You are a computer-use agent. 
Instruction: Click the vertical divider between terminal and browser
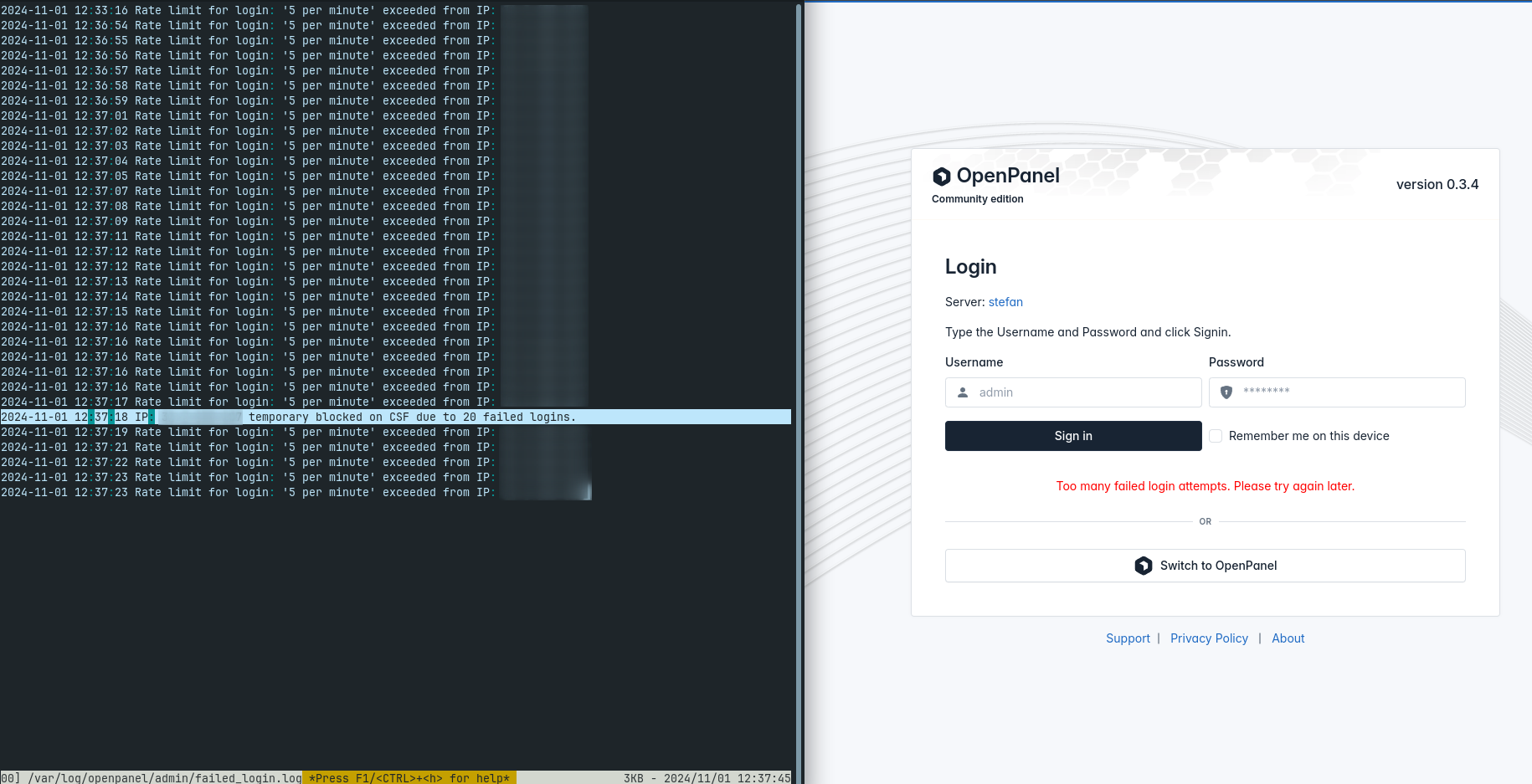[x=799, y=392]
